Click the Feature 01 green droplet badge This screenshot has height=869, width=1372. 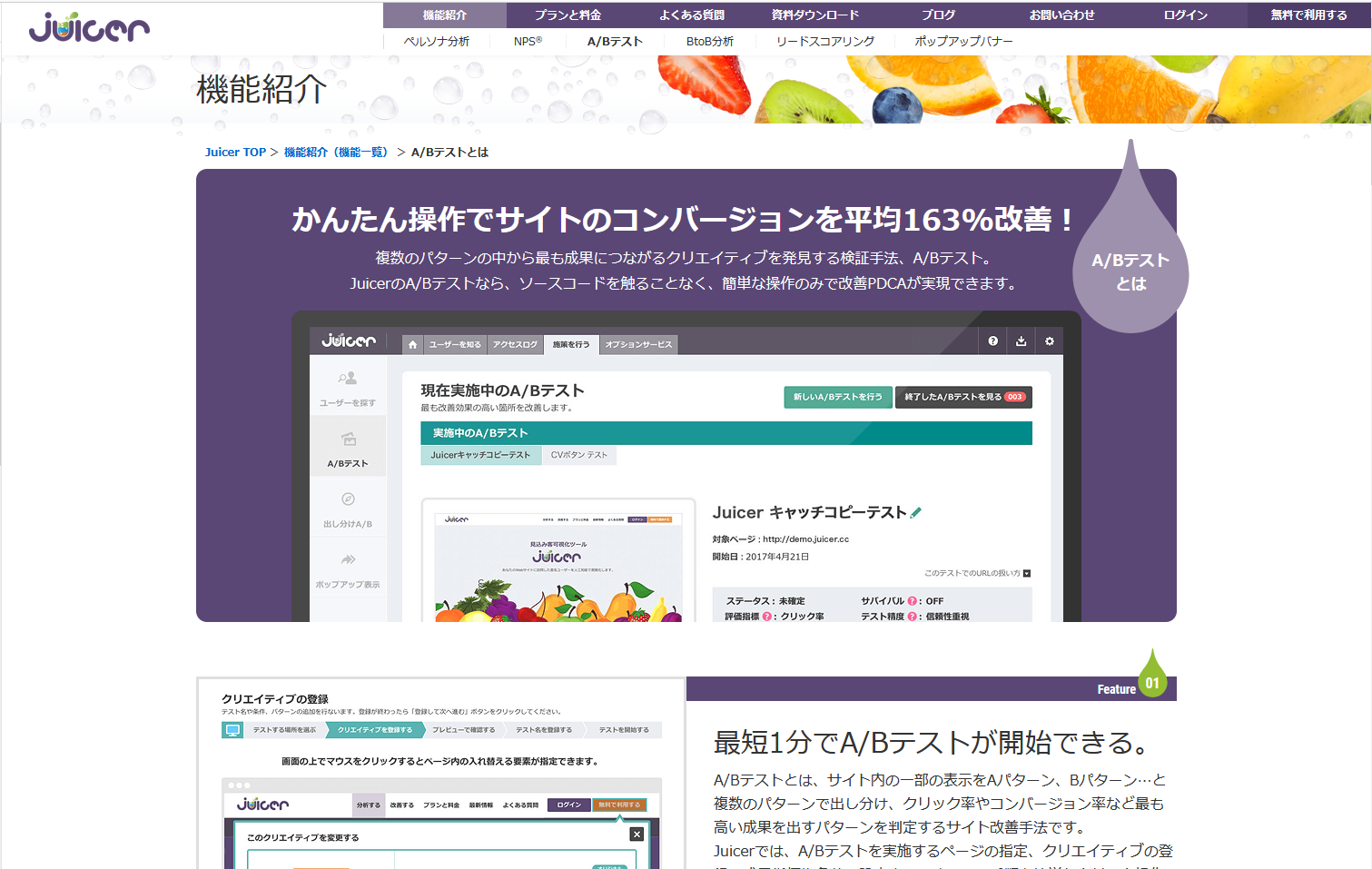[1151, 673]
